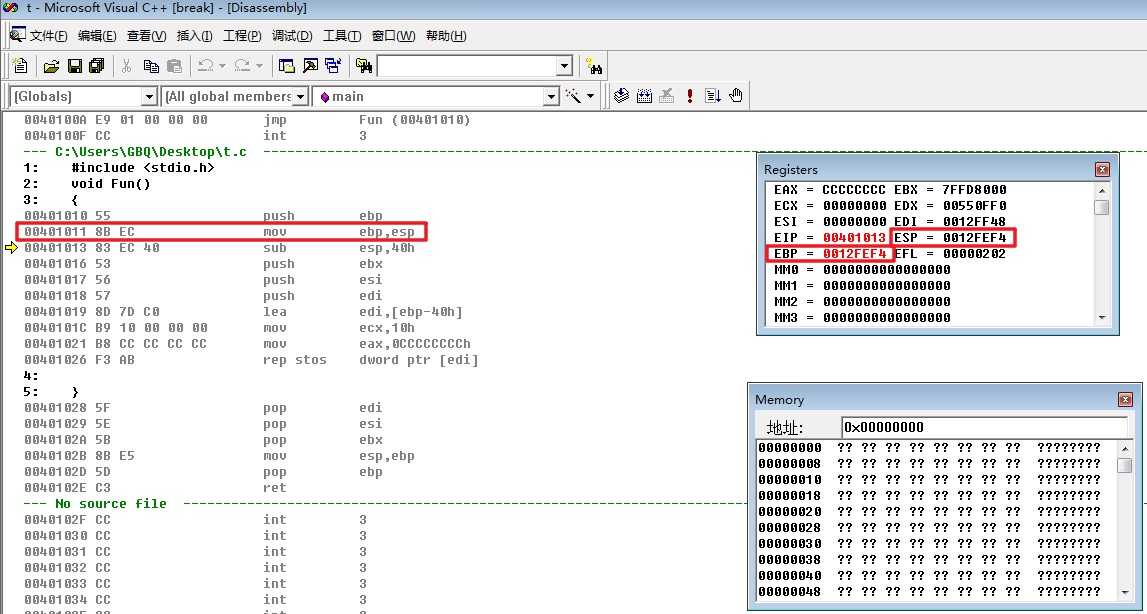This screenshot has width=1147, height=614.
Task: Click the Cut scissors icon
Action: 126,67
